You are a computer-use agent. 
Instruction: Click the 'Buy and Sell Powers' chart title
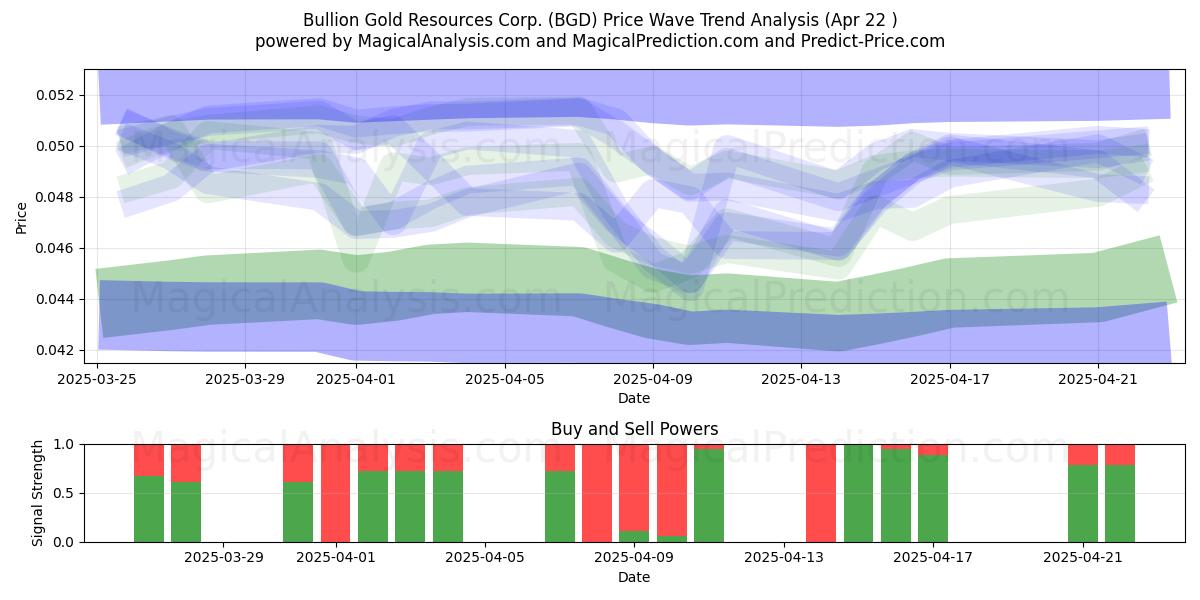point(634,429)
